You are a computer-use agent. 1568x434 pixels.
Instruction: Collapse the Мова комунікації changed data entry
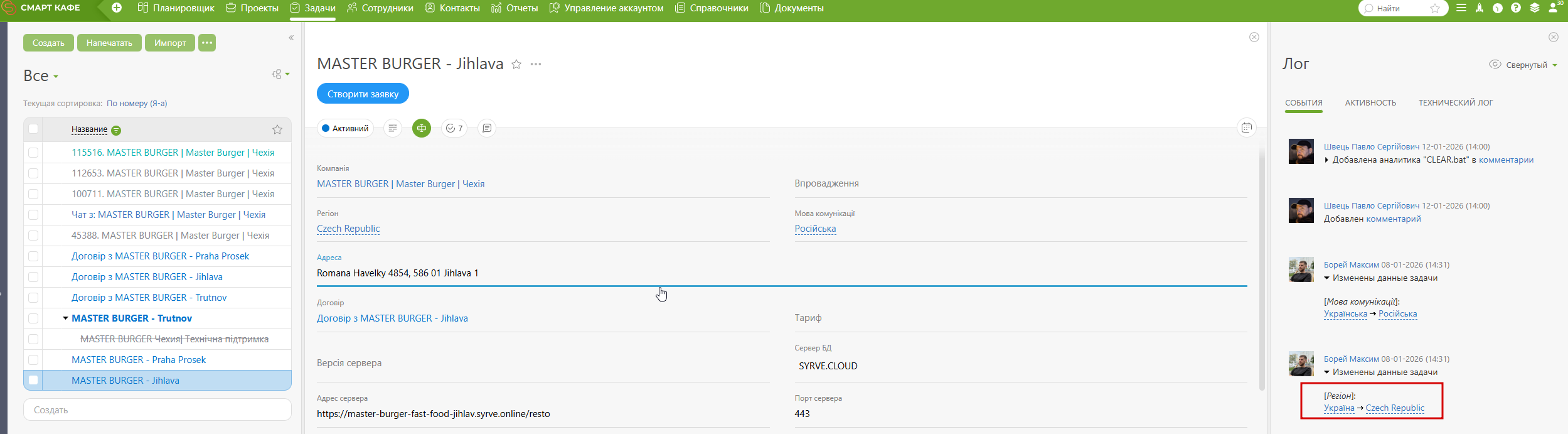coord(1327,278)
